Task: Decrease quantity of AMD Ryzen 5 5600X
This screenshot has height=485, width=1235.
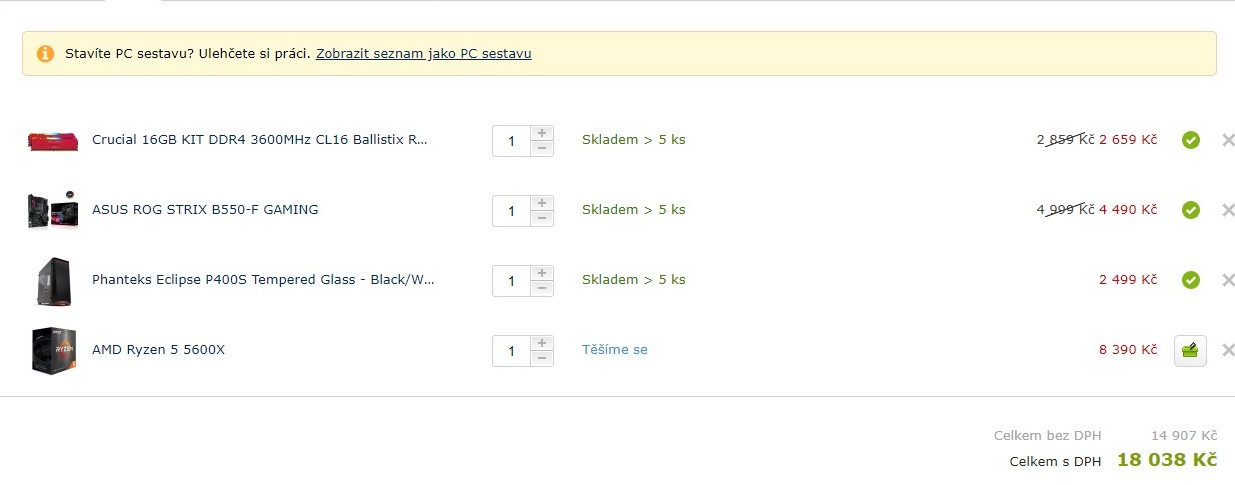Action: pyautogui.click(x=541, y=358)
